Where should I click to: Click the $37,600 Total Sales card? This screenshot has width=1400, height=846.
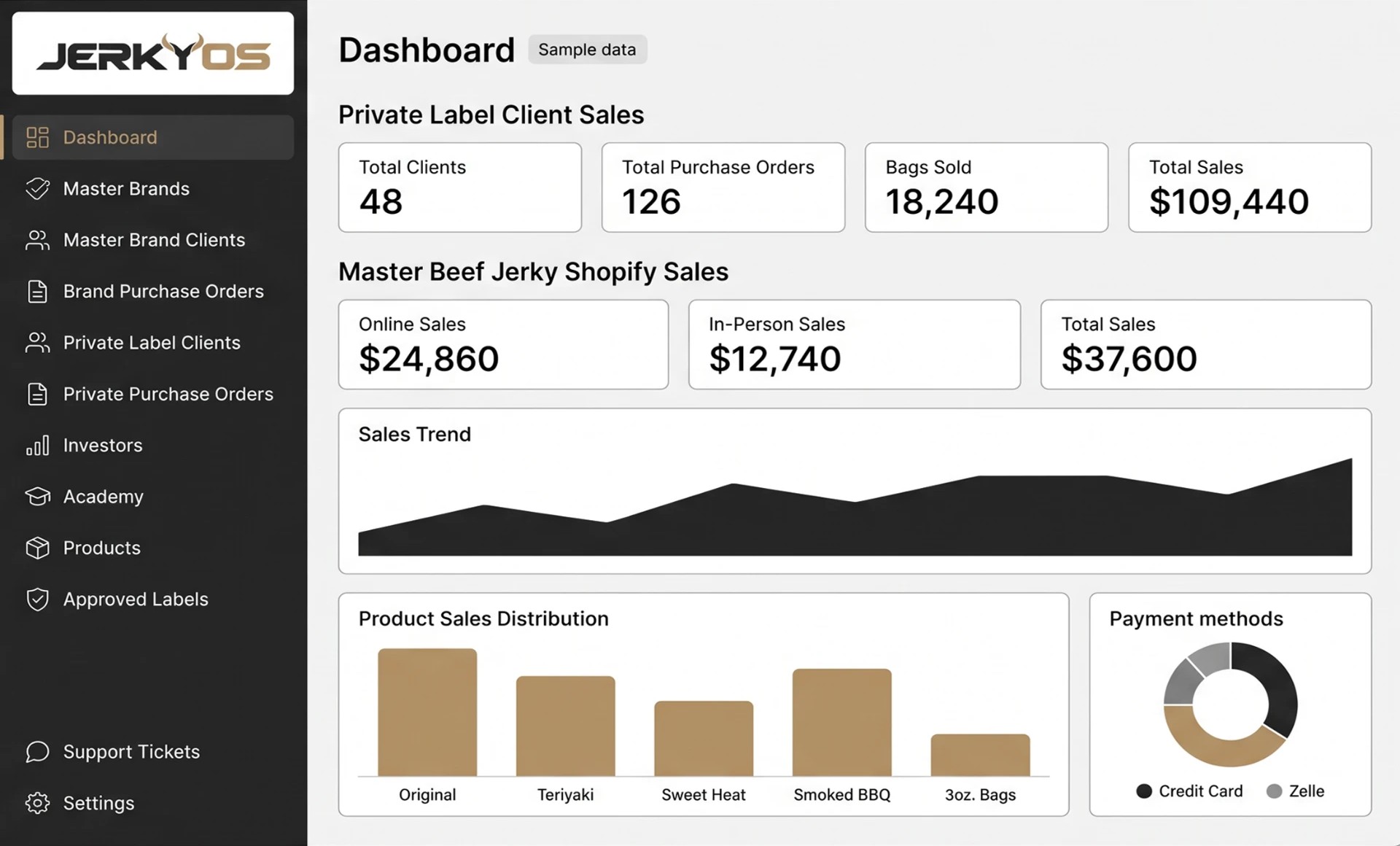click(x=1206, y=344)
